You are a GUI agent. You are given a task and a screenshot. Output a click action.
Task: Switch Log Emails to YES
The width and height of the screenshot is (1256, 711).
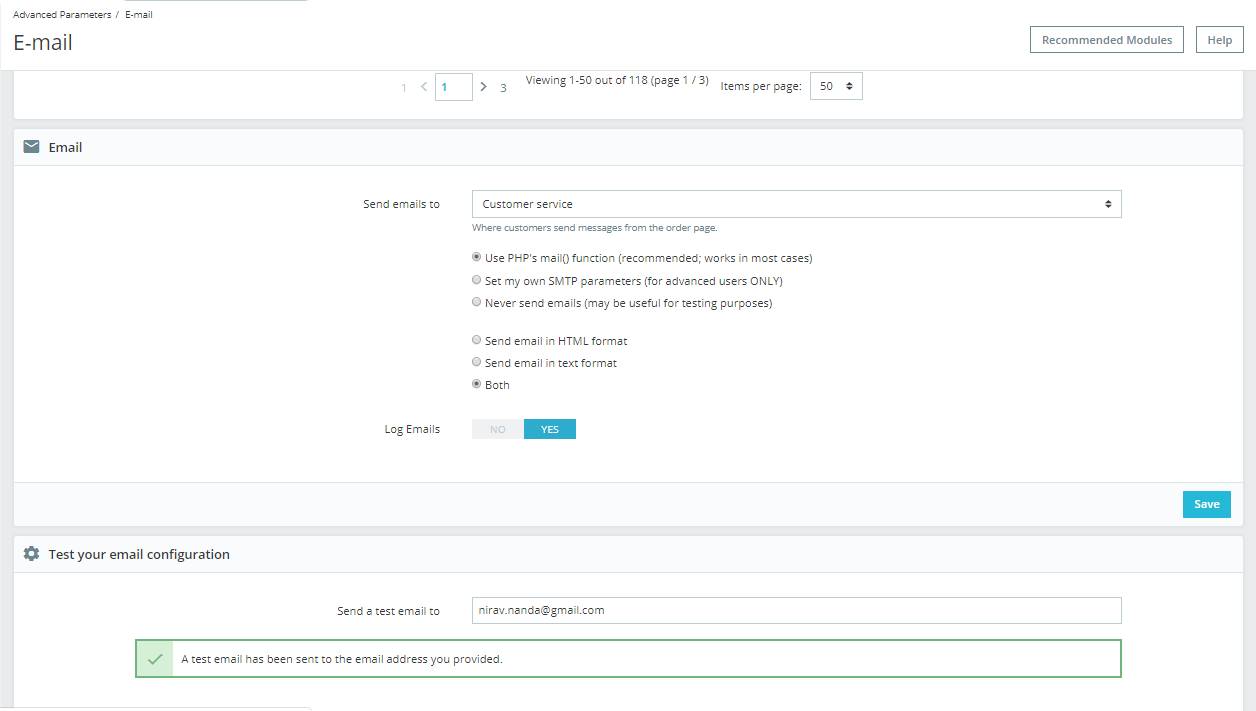[x=550, y=429]
